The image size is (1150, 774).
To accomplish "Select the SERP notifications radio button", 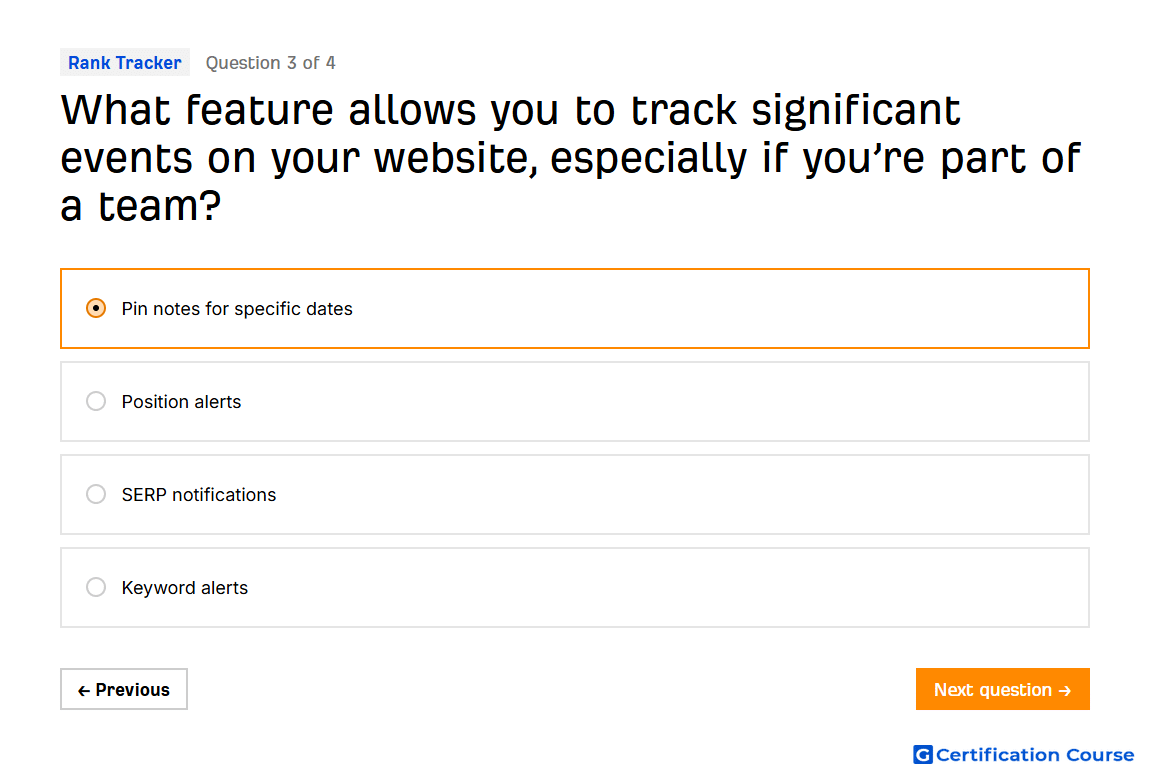I will [x=96, y=494].
